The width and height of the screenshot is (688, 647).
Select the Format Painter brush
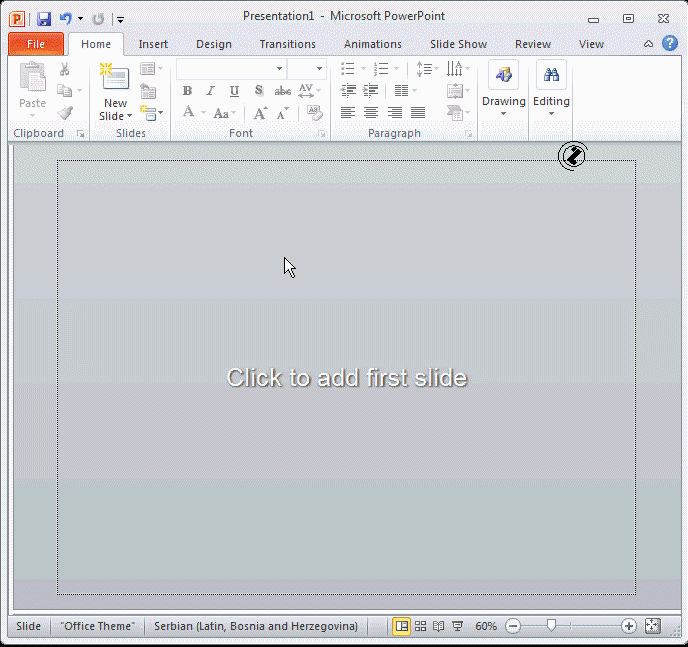[x=65, y=113]
